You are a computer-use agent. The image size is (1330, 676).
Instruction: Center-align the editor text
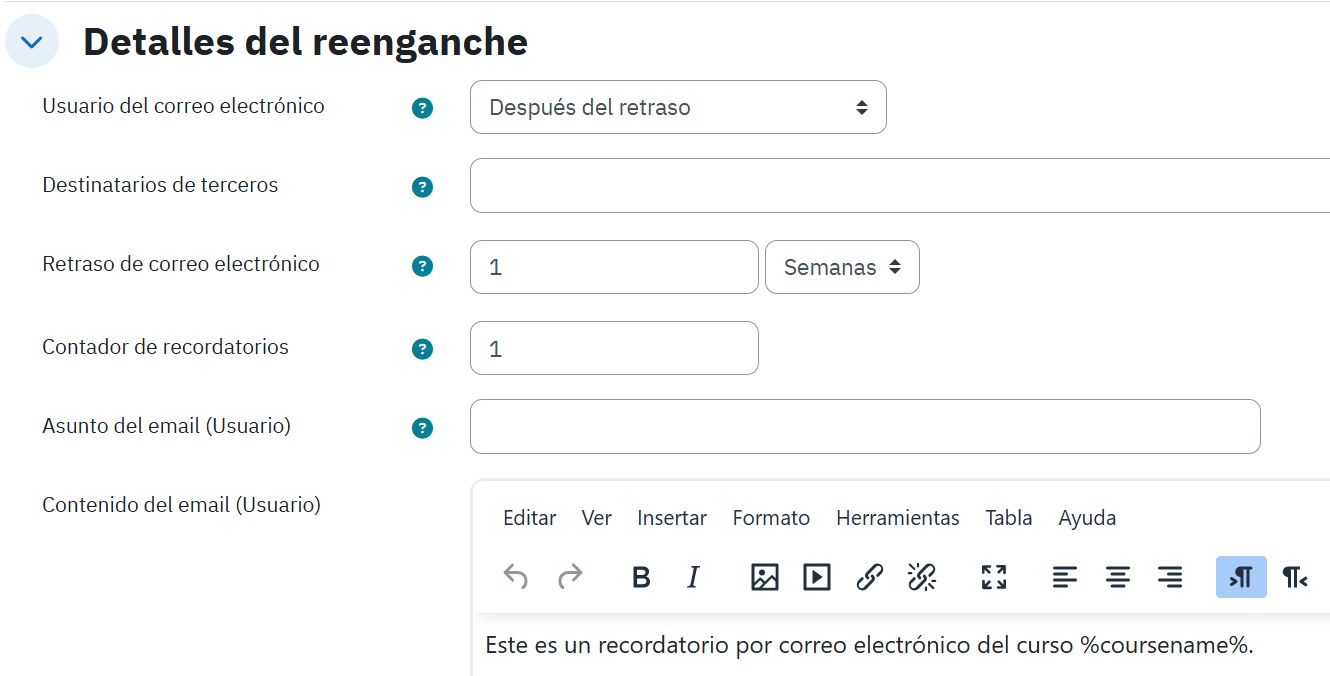pyautogui.click(x=1117, y=577)
